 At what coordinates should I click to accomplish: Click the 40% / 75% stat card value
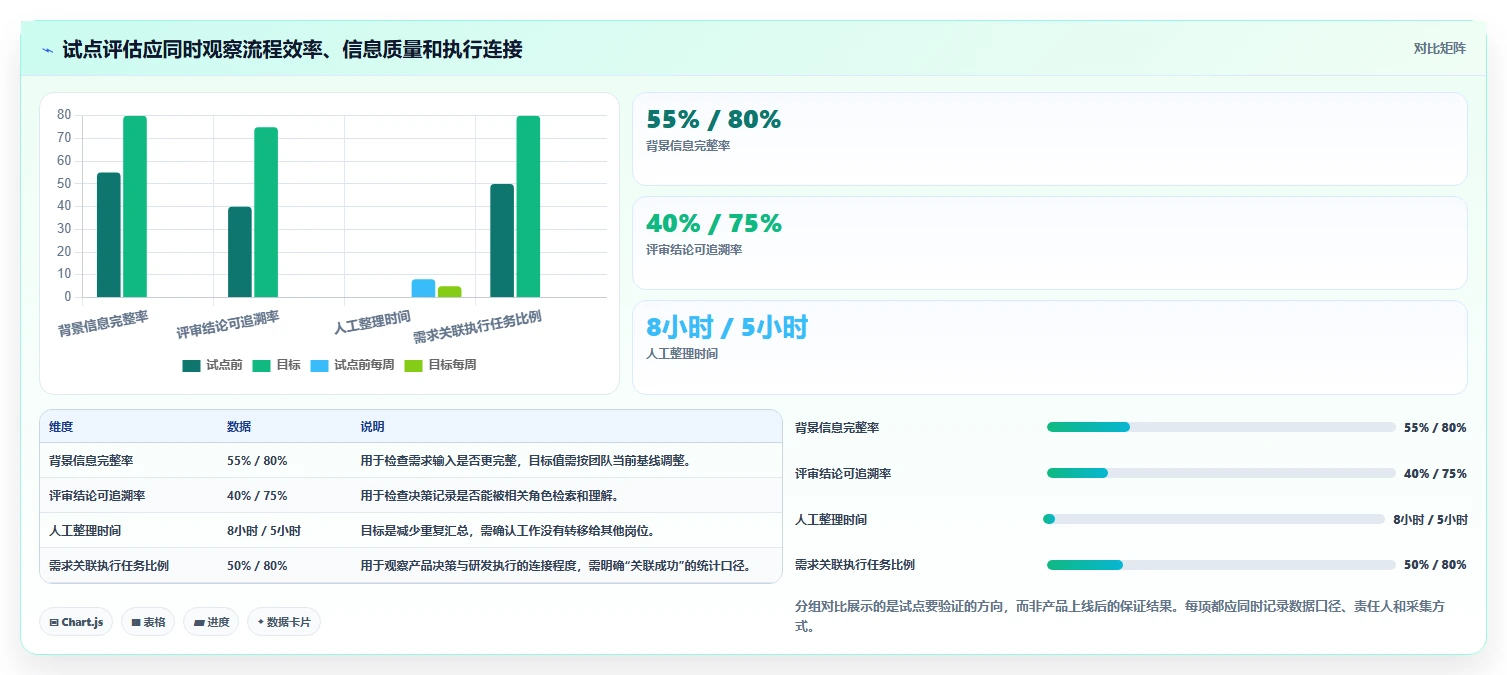pyautogui.click(x=714, y=224)
